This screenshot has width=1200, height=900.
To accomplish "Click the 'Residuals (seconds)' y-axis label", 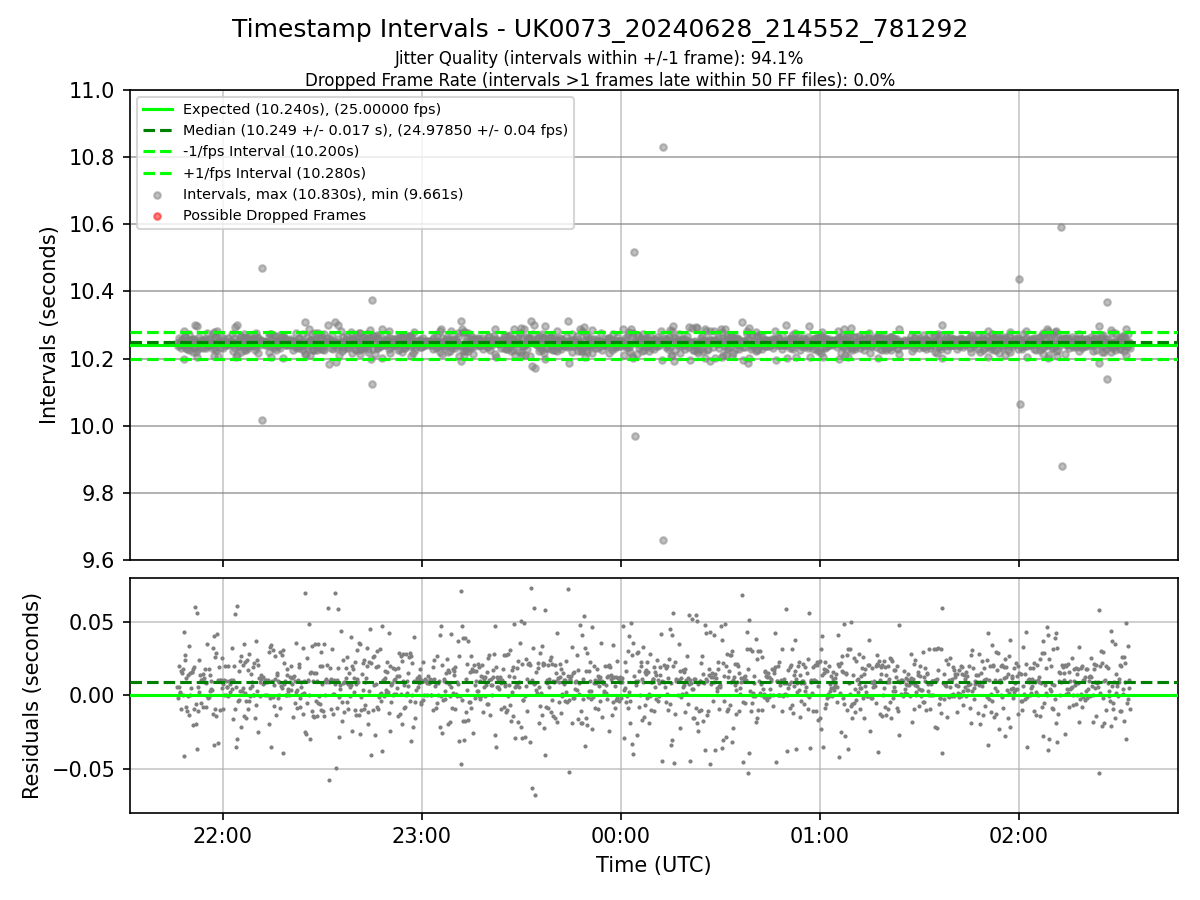I will [32, 696].
